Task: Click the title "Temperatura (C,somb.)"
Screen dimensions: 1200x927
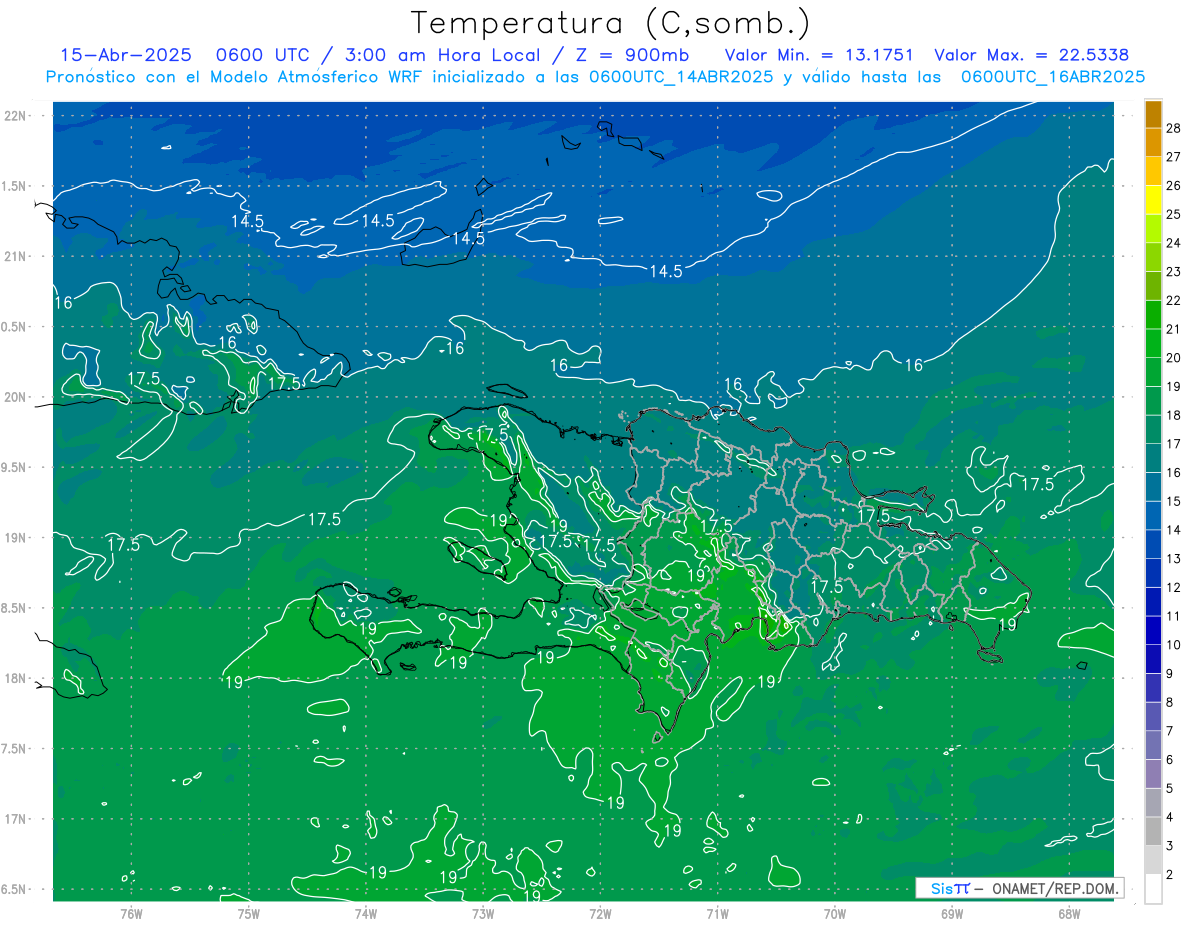Action: pyautogui.click(x=611, y=23)
